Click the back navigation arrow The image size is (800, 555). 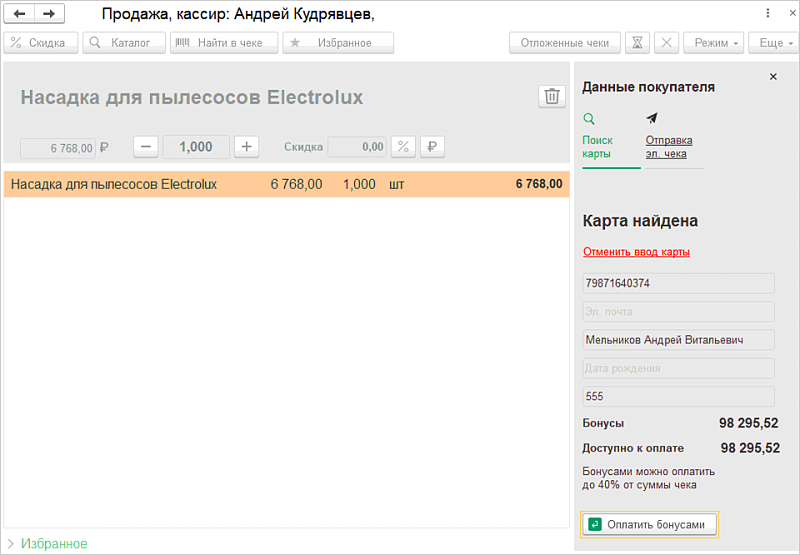(x=20, y=14)
